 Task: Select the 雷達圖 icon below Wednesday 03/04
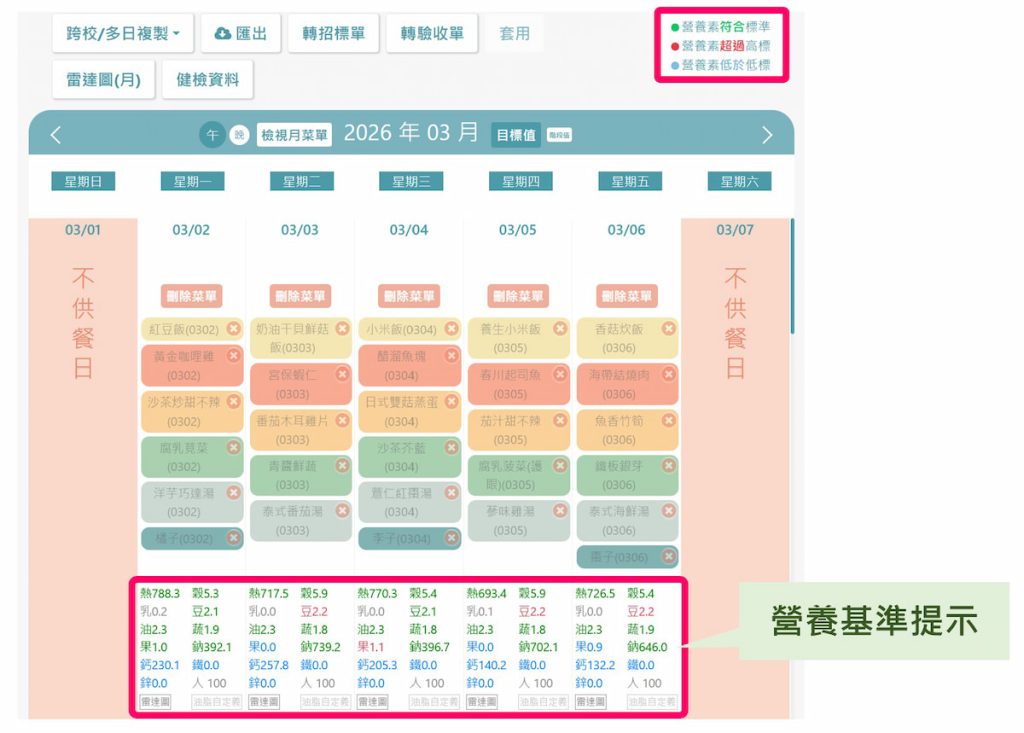click(x=374, y=701)
